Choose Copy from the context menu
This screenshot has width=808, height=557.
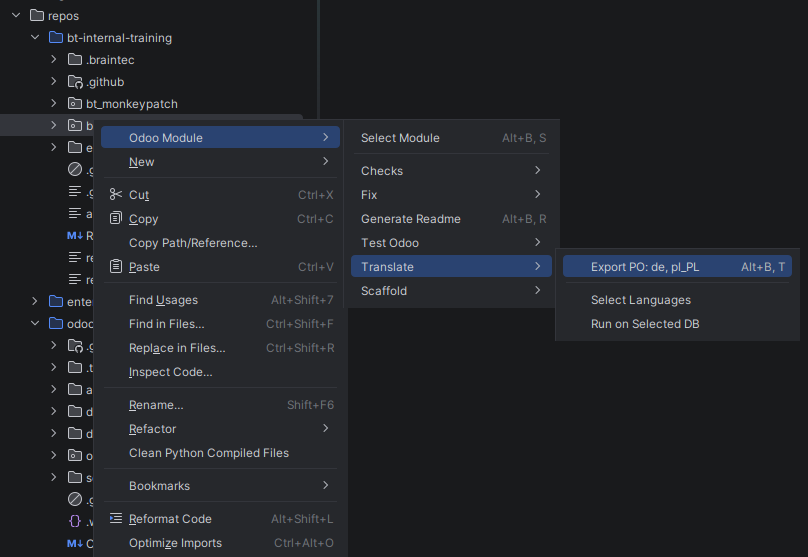pos(221,219)
